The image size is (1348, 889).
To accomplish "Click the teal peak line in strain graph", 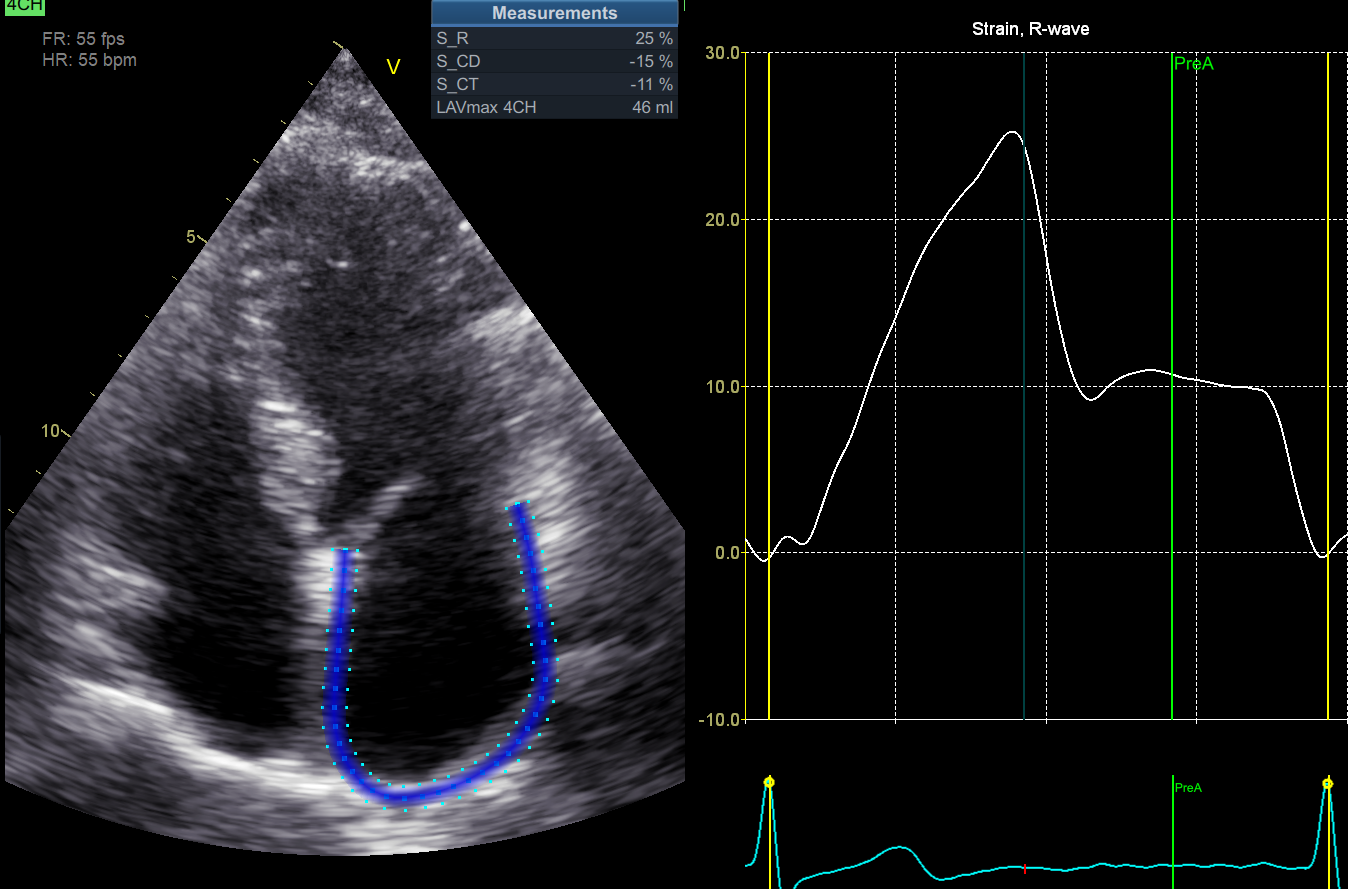I will pyautogui.click(x=1024, y=400).
